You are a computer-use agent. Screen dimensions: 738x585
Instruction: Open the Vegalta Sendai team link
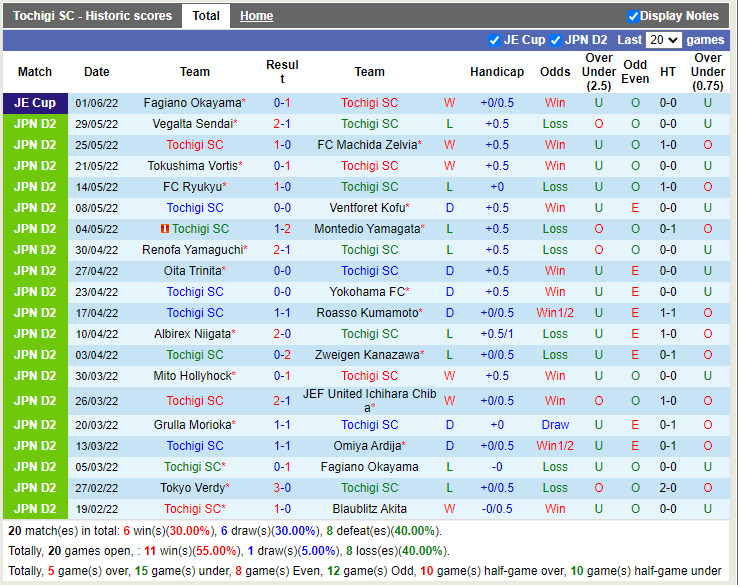click(192, 124)
